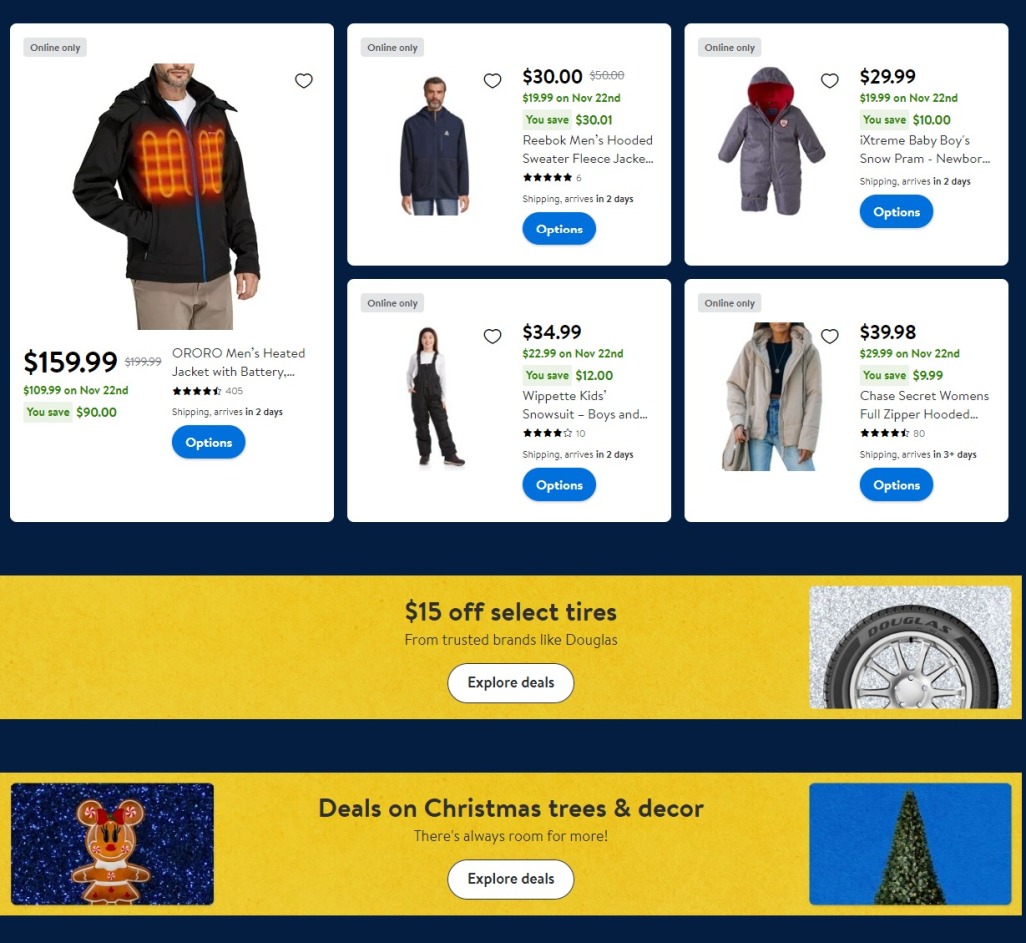This screenshot has width=1026, height=943.
Task: Open Options for ORORO Men's Heated Jacket
Action: pos(209,442)
